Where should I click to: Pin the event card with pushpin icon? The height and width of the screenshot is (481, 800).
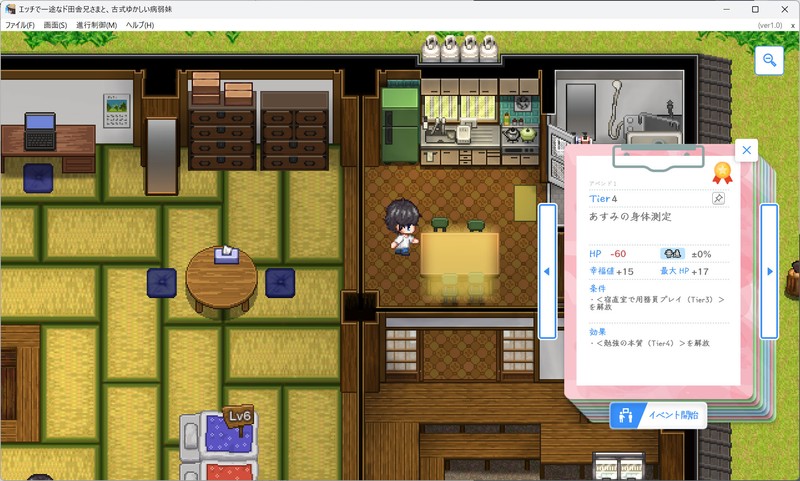pos(718,199)
